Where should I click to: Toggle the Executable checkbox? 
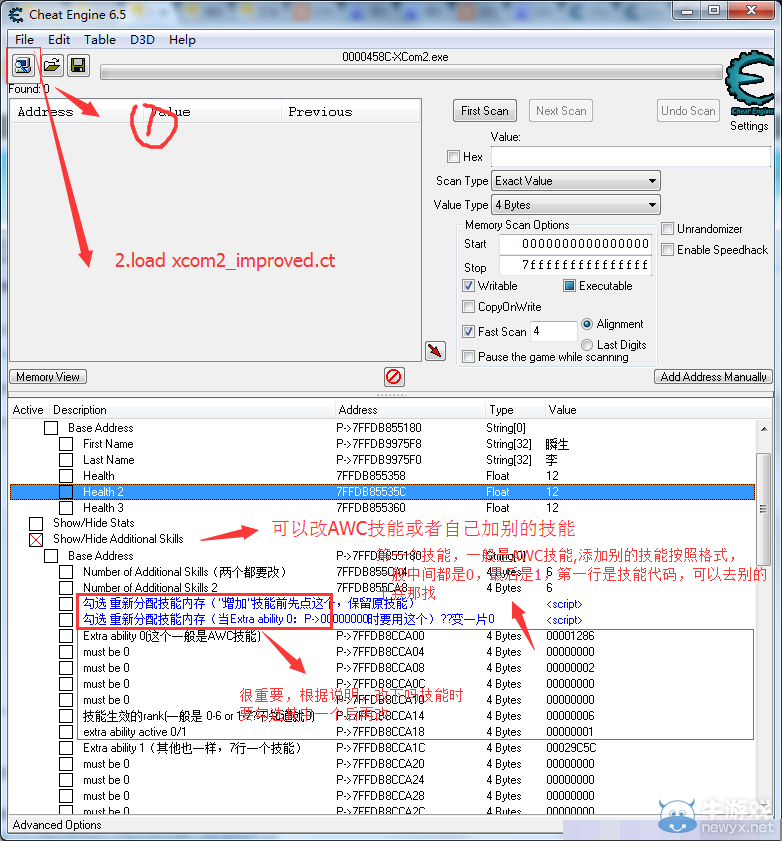tap(569, 286)
